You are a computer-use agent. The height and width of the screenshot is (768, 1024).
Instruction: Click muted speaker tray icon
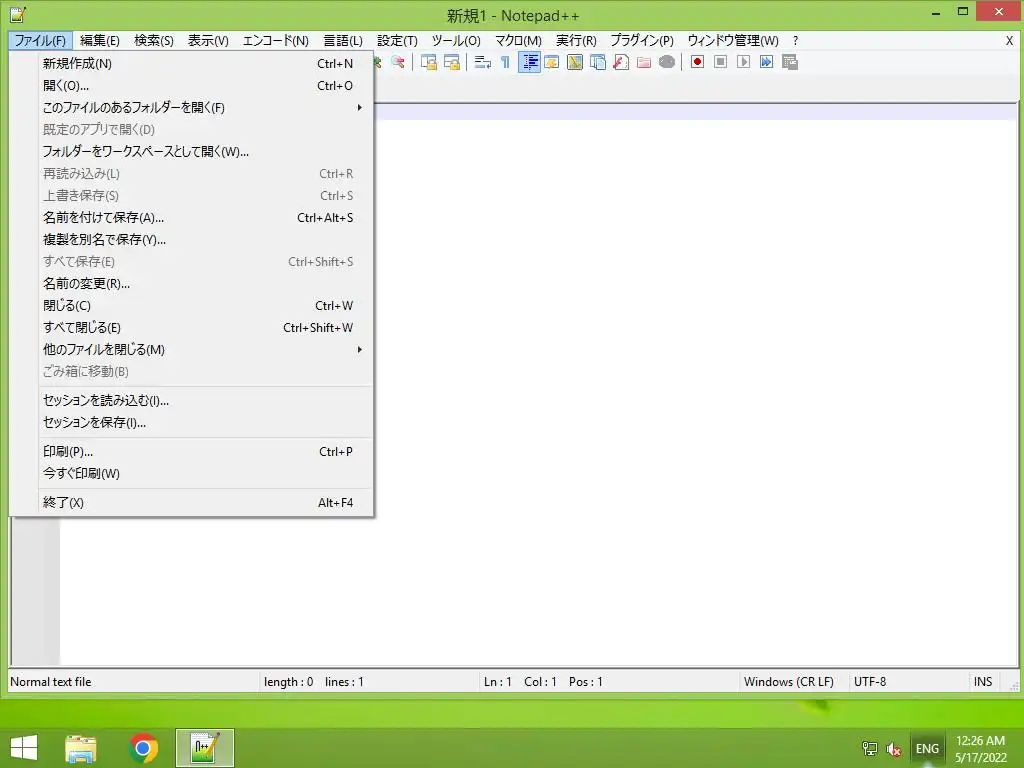[x=893, y=749]
